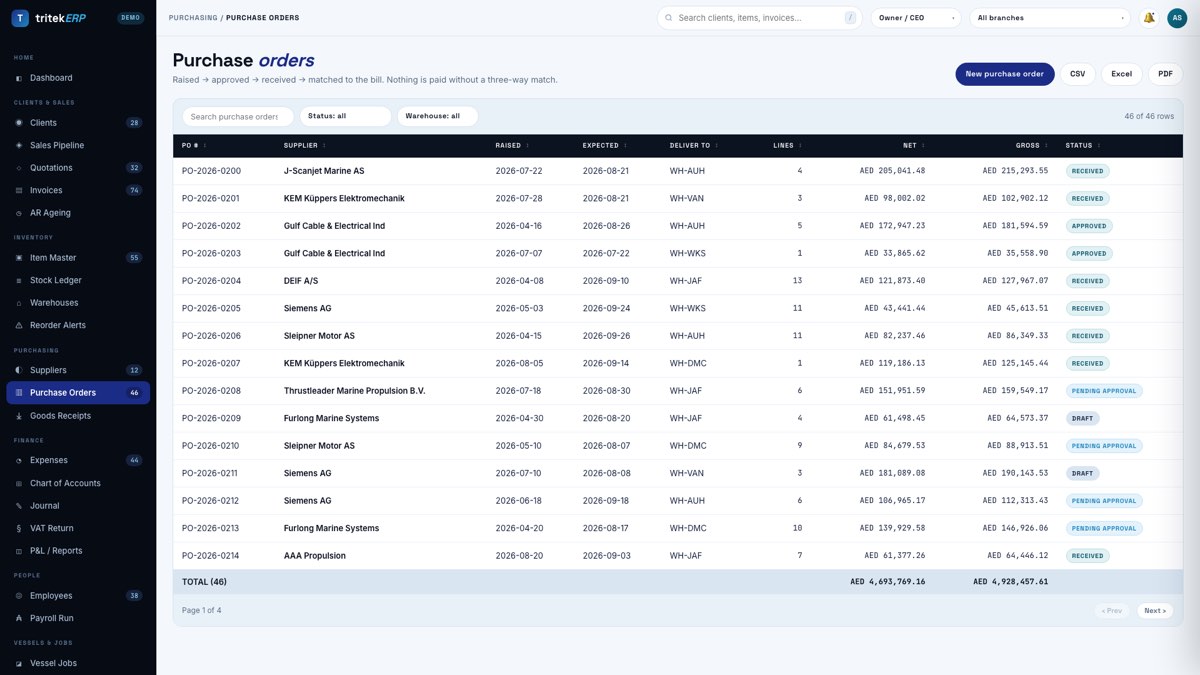Open purchase order PO-2026-0204
This screenshot has width=1200, height=675.
click(x=211, y=281)
